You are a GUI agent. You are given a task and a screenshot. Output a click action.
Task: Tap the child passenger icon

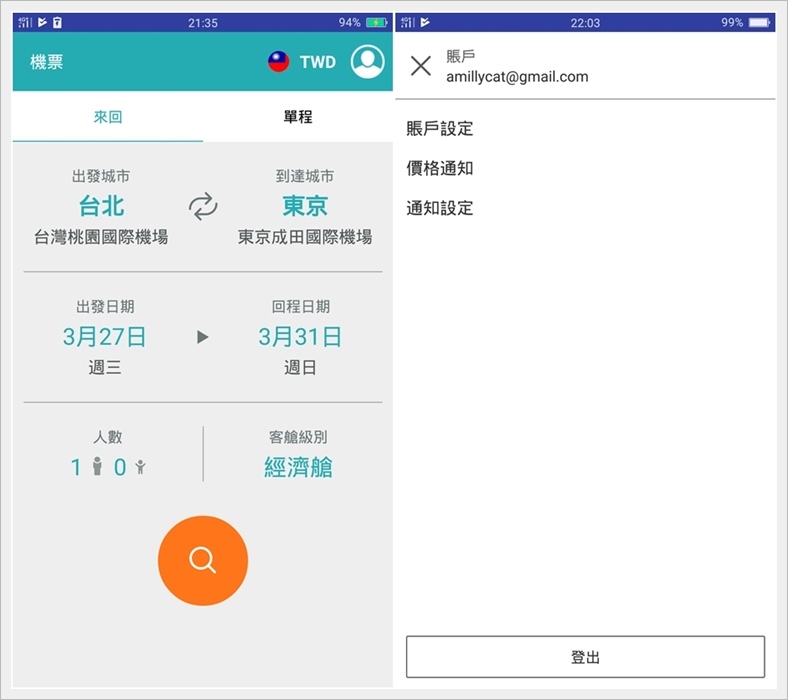[x=140, y=467]
